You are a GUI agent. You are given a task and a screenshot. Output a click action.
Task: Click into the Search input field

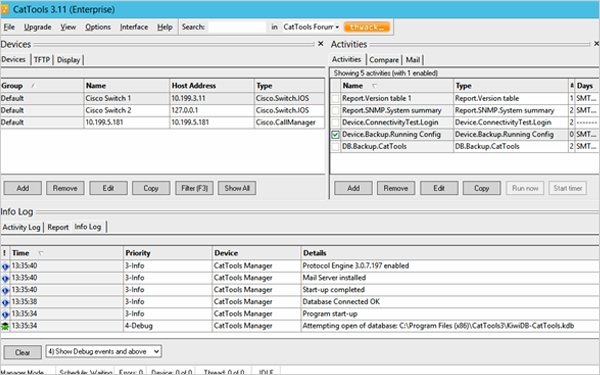click(237, 27)
